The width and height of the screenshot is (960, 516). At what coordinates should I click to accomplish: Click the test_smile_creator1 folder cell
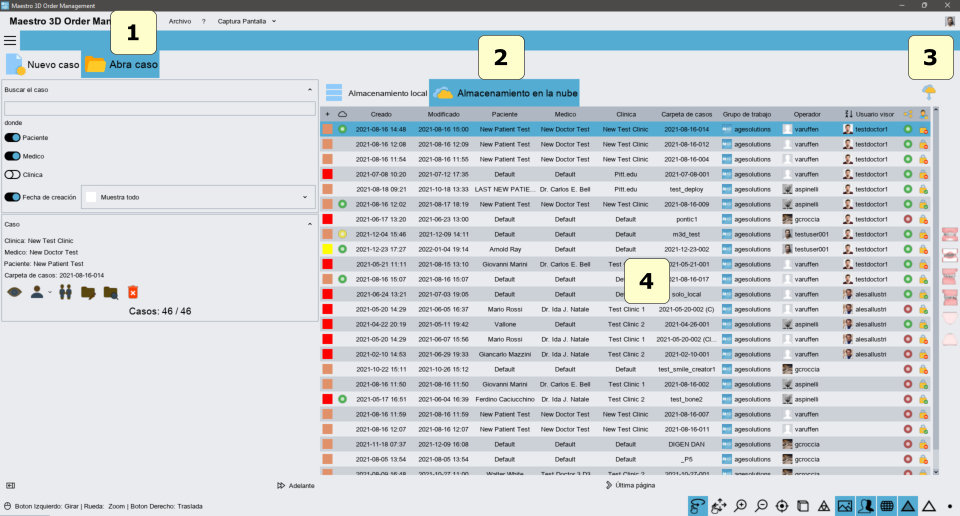pyautogui.click(x=686, y=370)
